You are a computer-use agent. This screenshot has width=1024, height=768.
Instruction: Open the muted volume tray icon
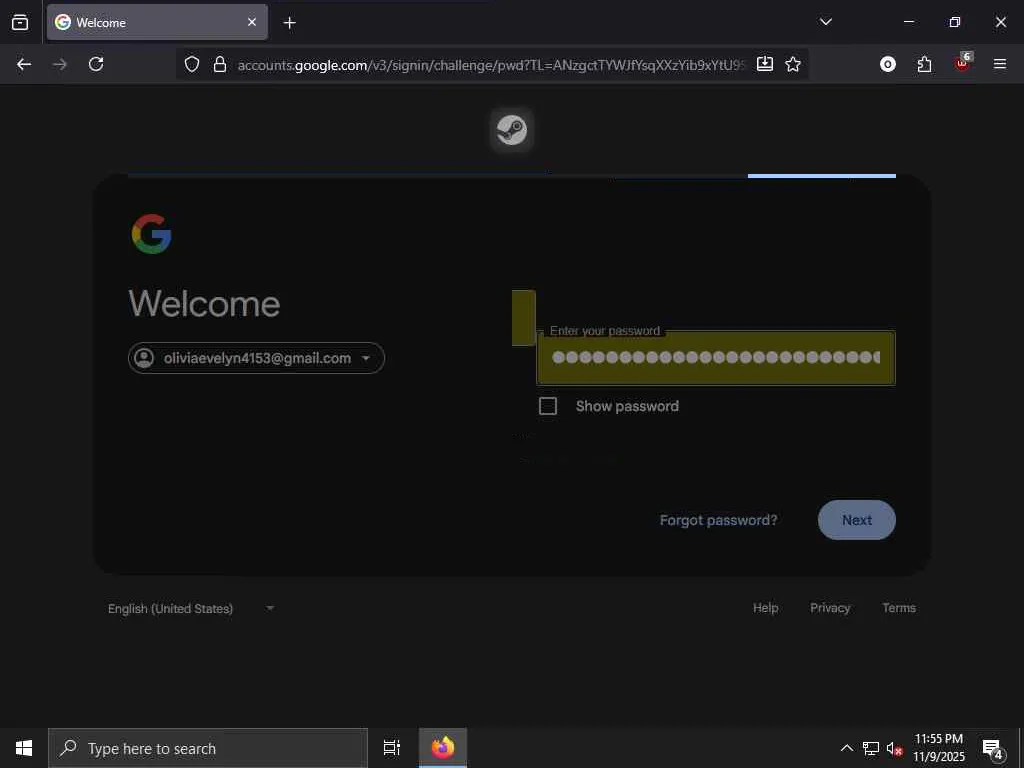click(894, 749)
